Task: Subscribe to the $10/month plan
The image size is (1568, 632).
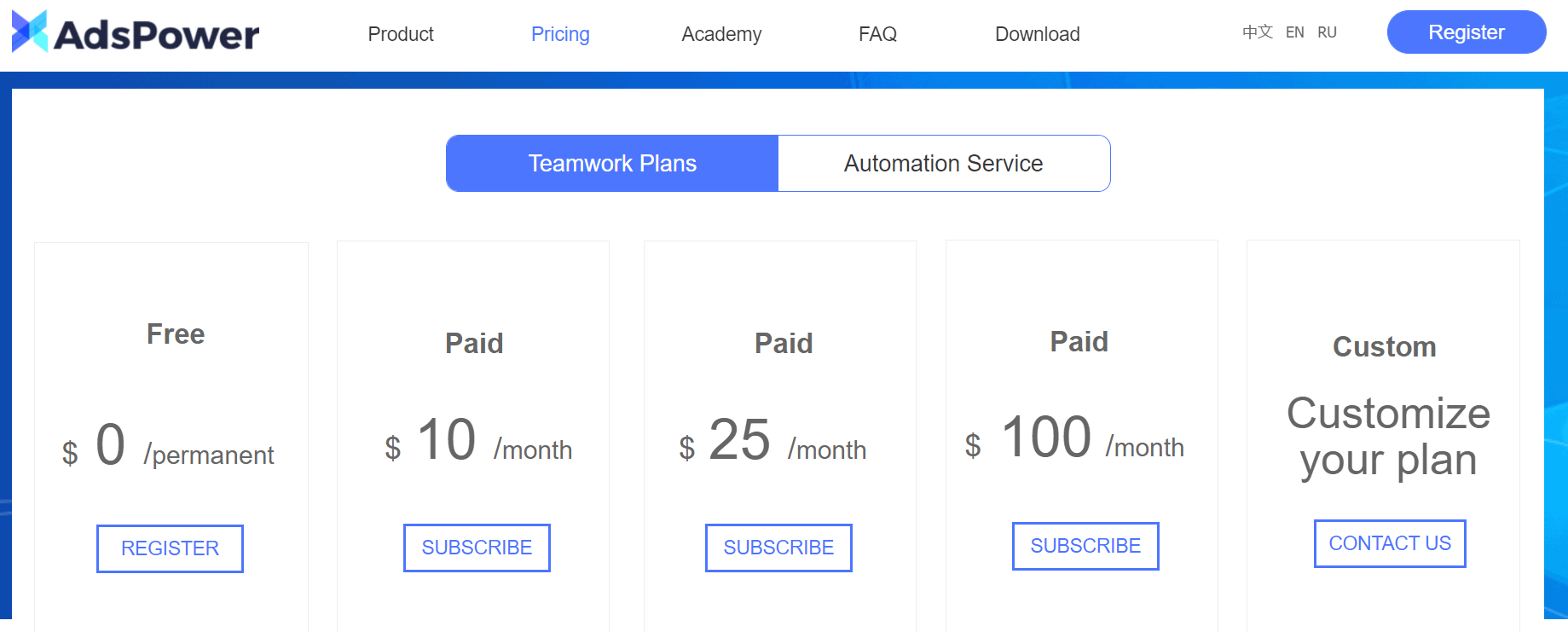Action: [477, 548]
